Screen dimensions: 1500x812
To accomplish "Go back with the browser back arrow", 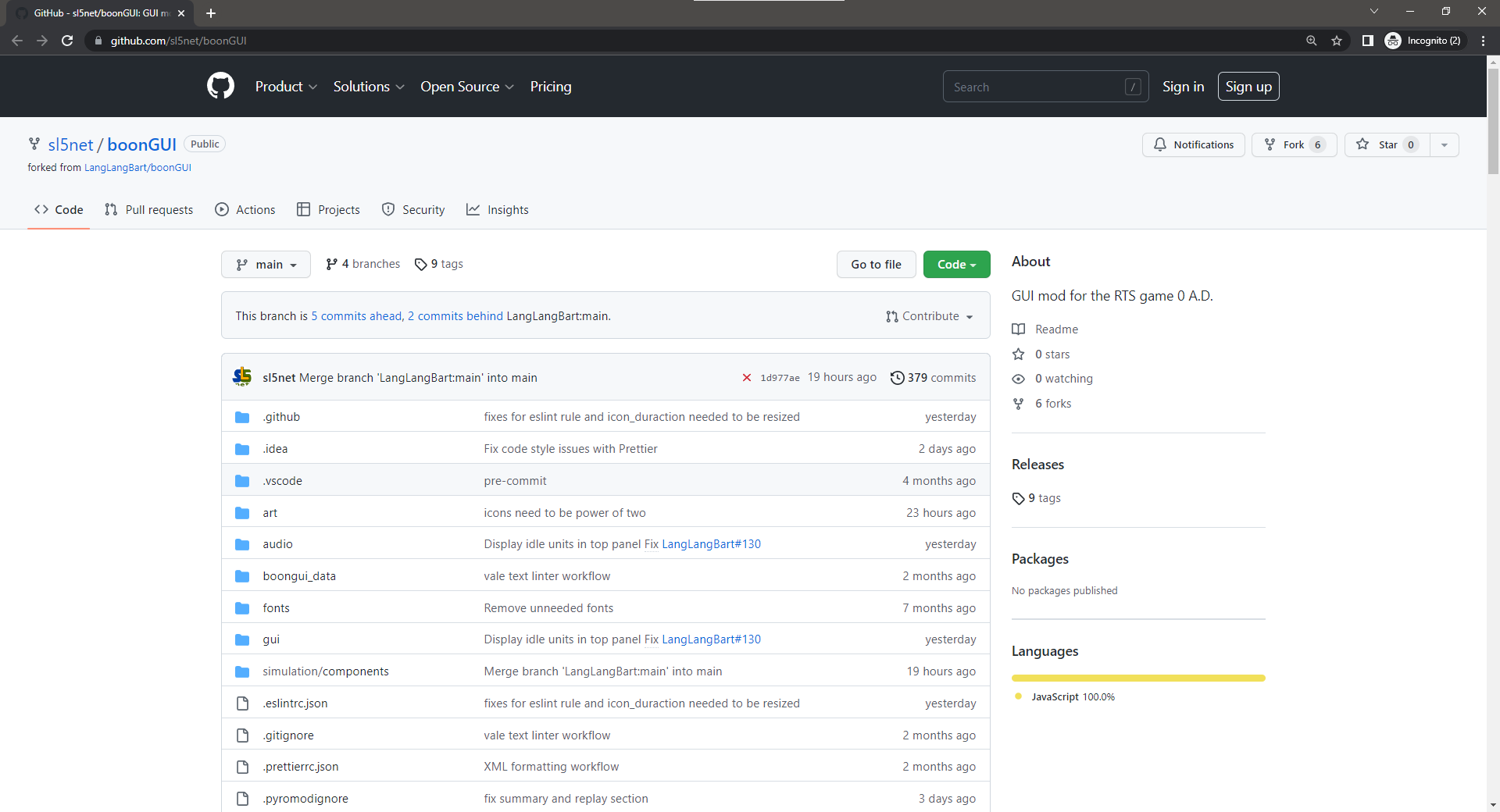I will pos(17,41).
